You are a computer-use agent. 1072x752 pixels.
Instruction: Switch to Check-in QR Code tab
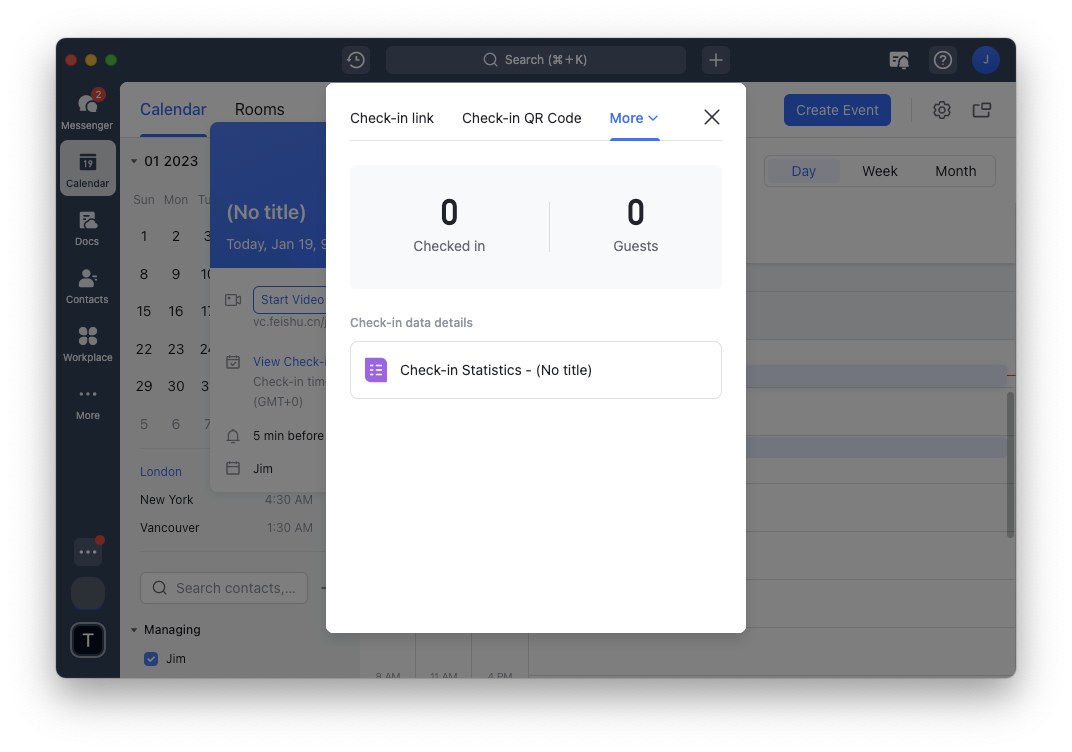521,118
